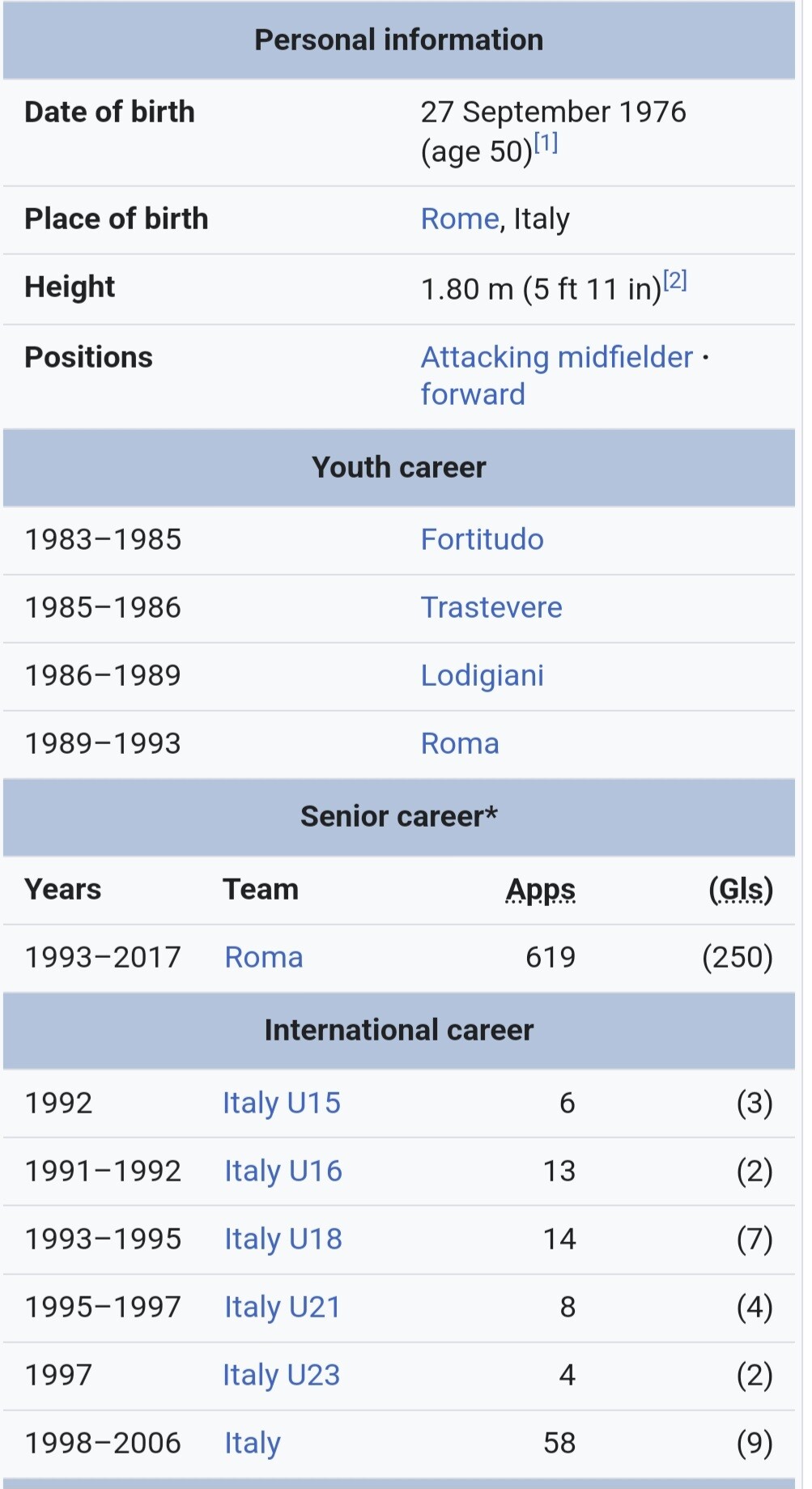
Task: Open the Trastevere youth club link
Action: point(491,607)
